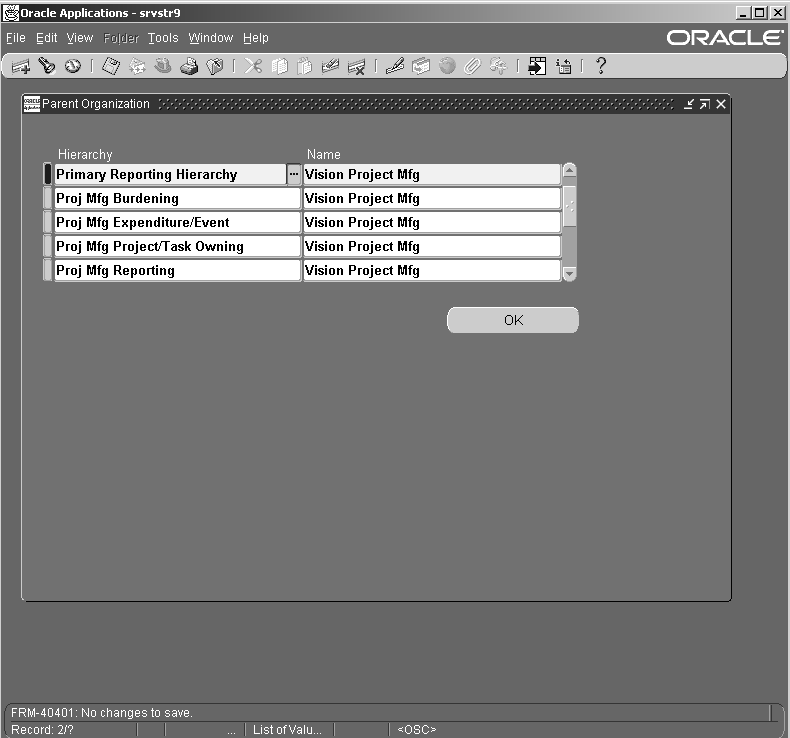
Task: Click the Oracle Applications title bar icon
Action: [x=11, y=13]
